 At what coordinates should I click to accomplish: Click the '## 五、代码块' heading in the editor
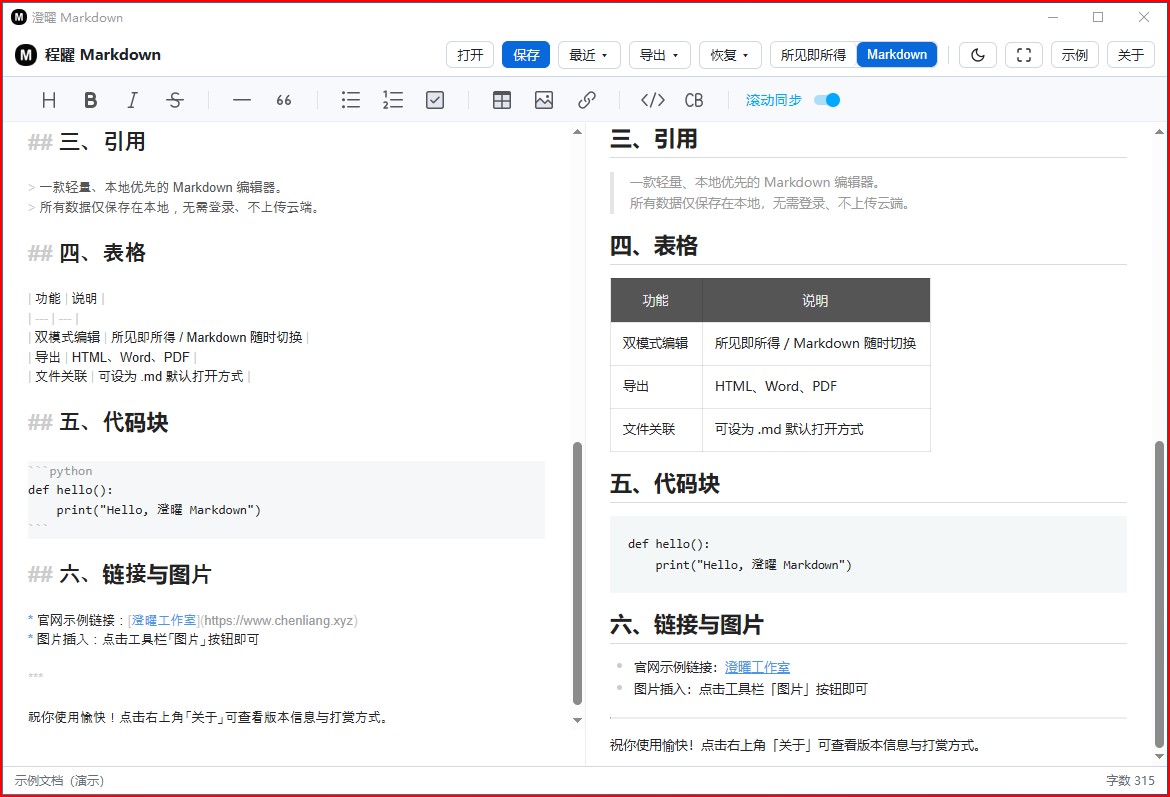click(98, 422)
